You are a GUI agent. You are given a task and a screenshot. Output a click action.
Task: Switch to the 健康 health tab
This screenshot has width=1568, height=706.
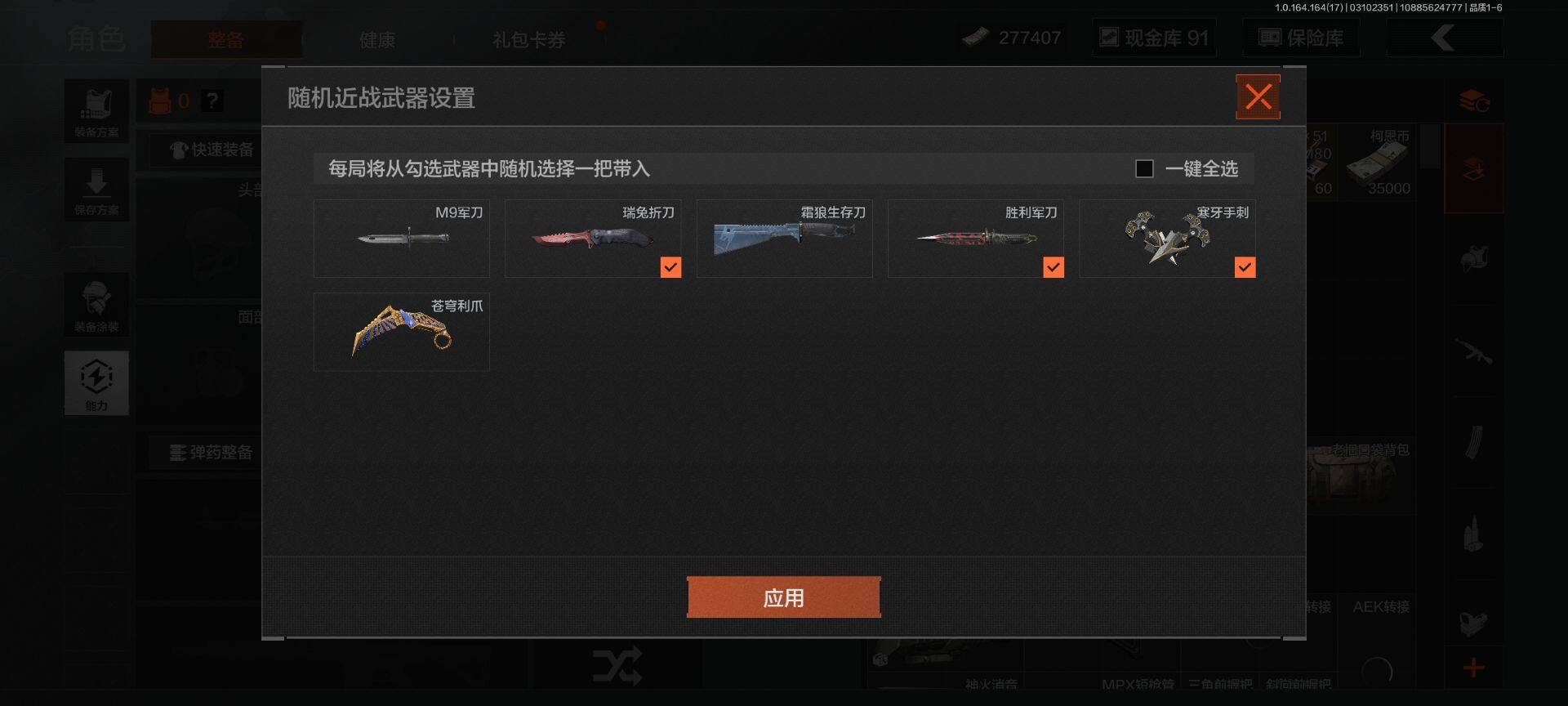click(377, 40)
